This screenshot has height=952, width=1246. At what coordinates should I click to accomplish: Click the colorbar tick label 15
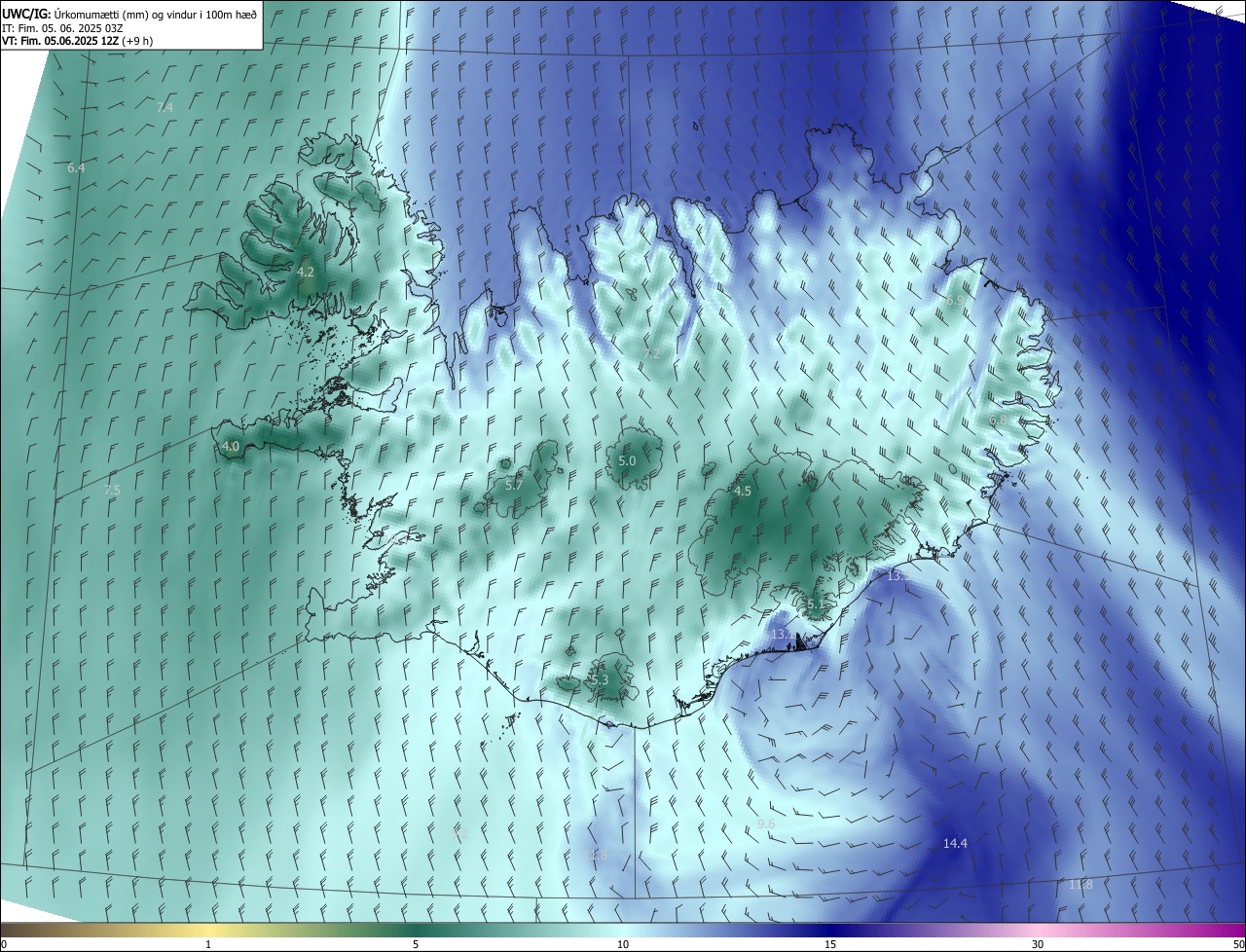click(830, 945)
